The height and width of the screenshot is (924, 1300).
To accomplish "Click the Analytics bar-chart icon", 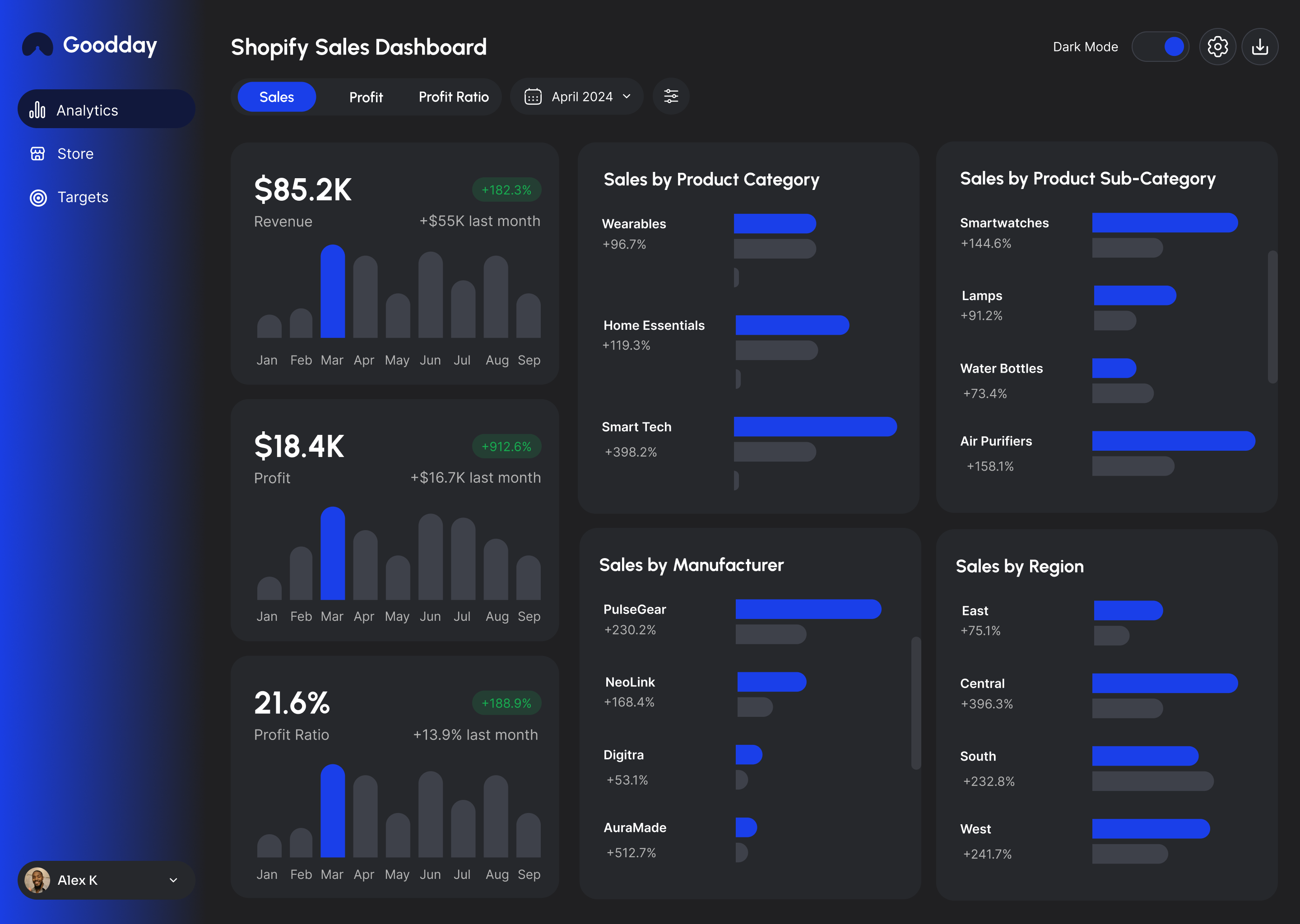I will (x=37, y=110).
